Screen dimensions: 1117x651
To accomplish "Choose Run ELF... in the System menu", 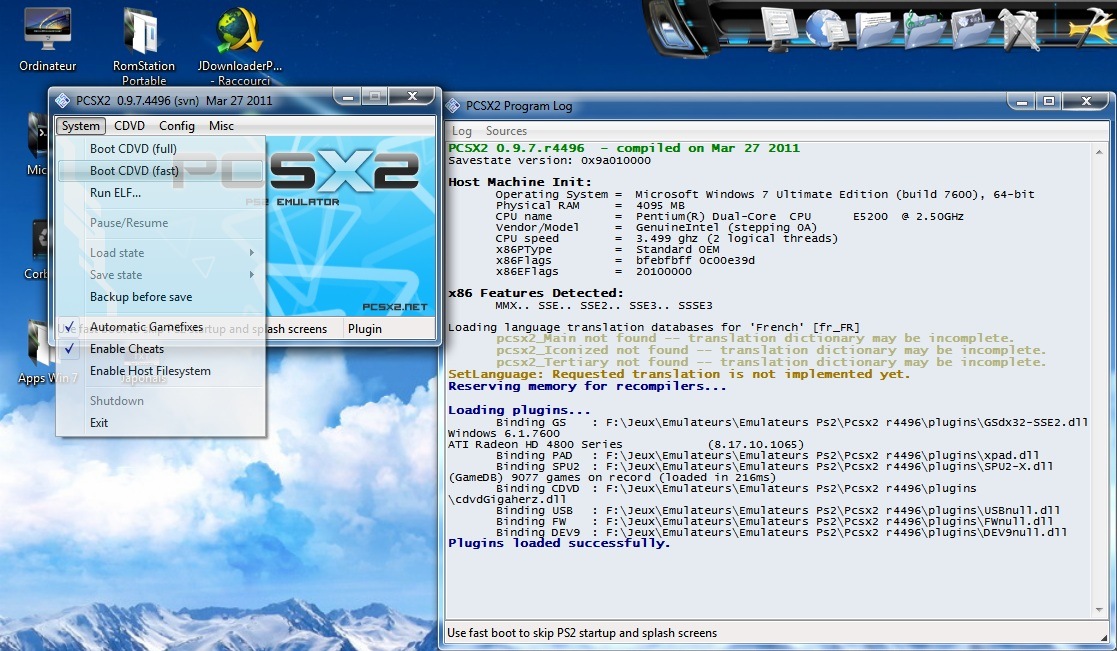I will (x=115, y=193).
